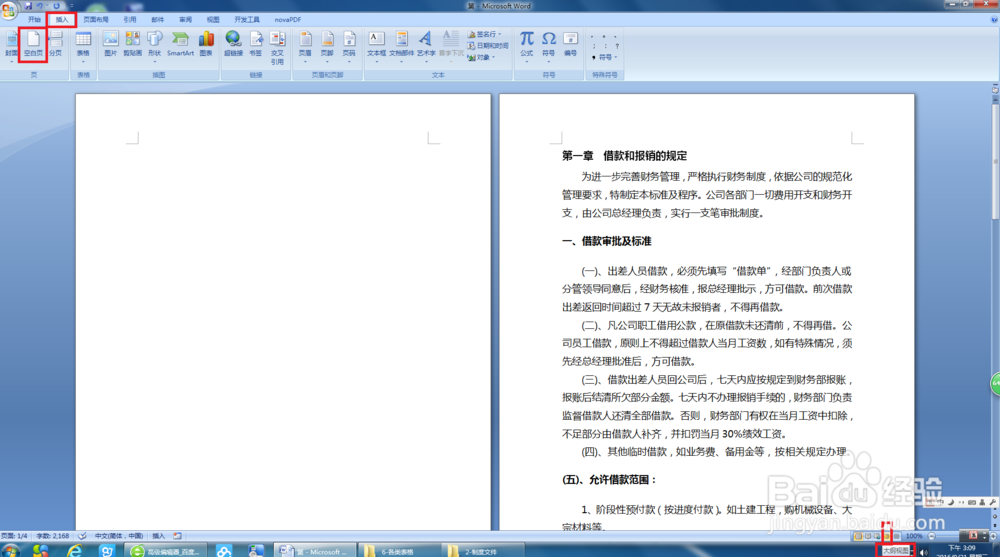Open the 2-制度文件 folder in taskbar

(482, 551)
